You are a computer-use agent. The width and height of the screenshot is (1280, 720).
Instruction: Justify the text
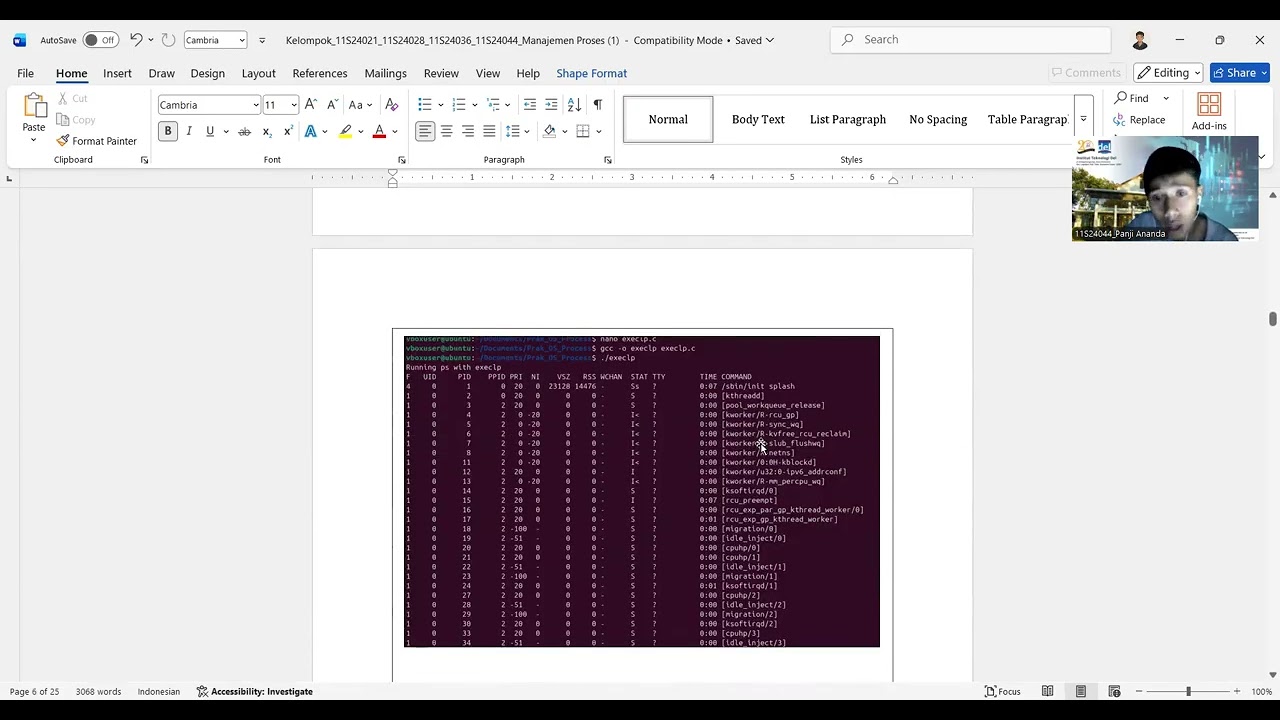489,131
